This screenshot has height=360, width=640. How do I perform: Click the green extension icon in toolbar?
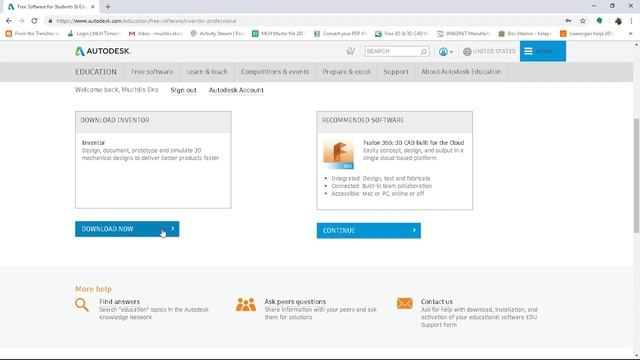tap(600, 21)
